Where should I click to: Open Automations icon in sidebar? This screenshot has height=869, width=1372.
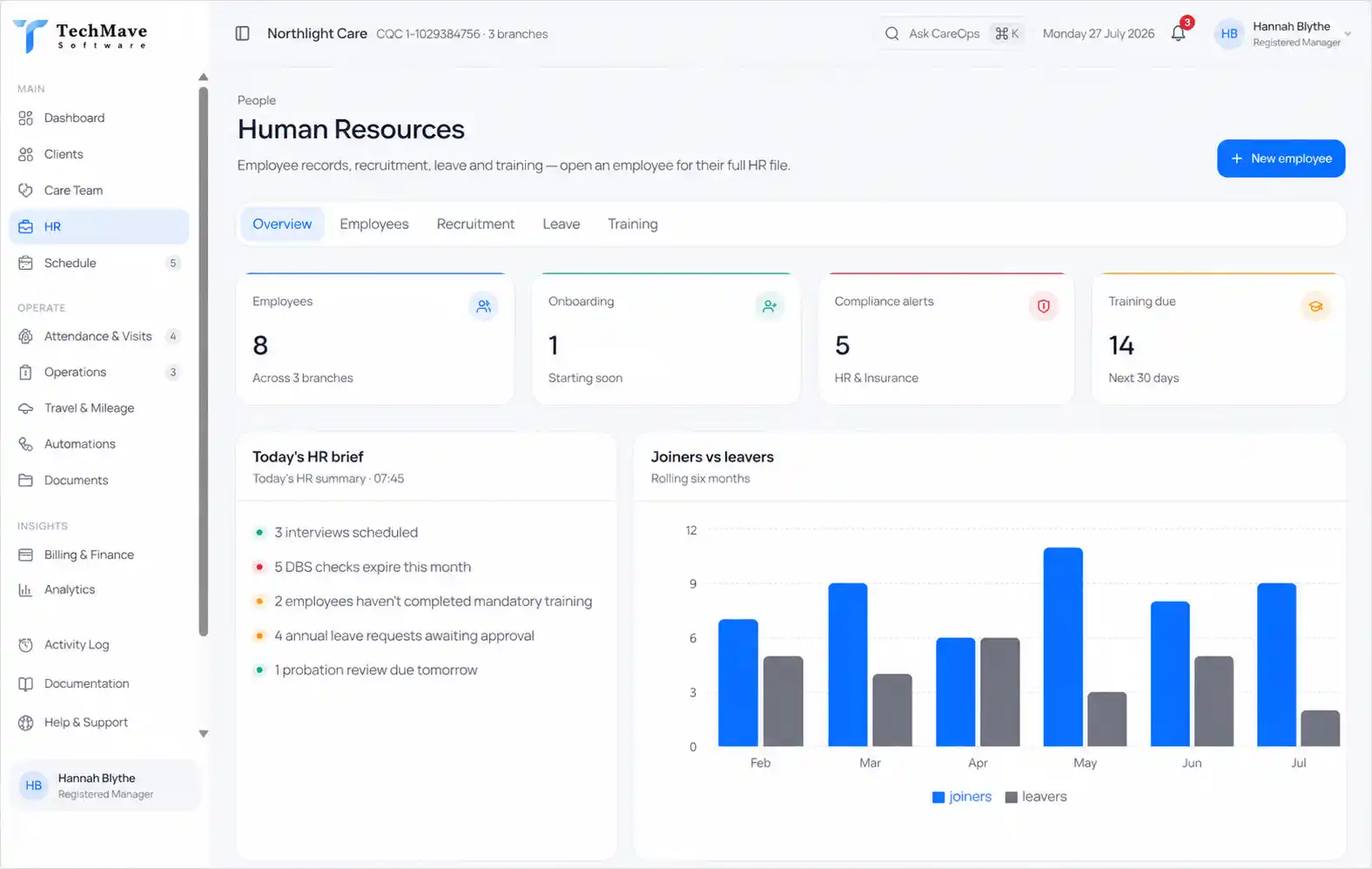(x=26, y=444)
